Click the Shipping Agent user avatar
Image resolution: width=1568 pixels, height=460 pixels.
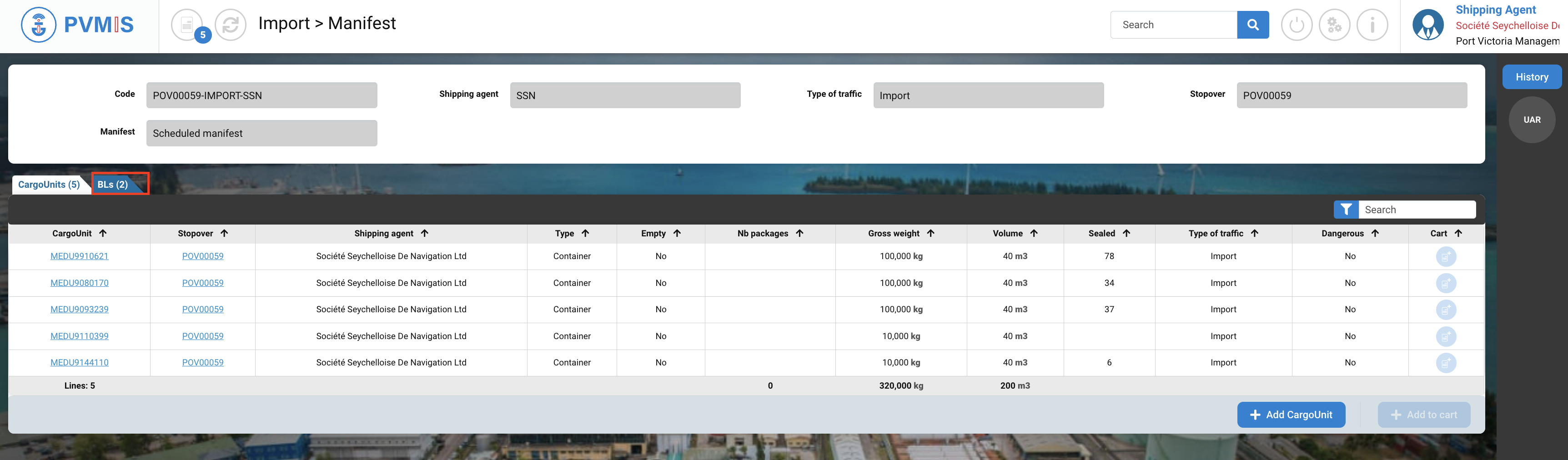(x=1427, y=25)
